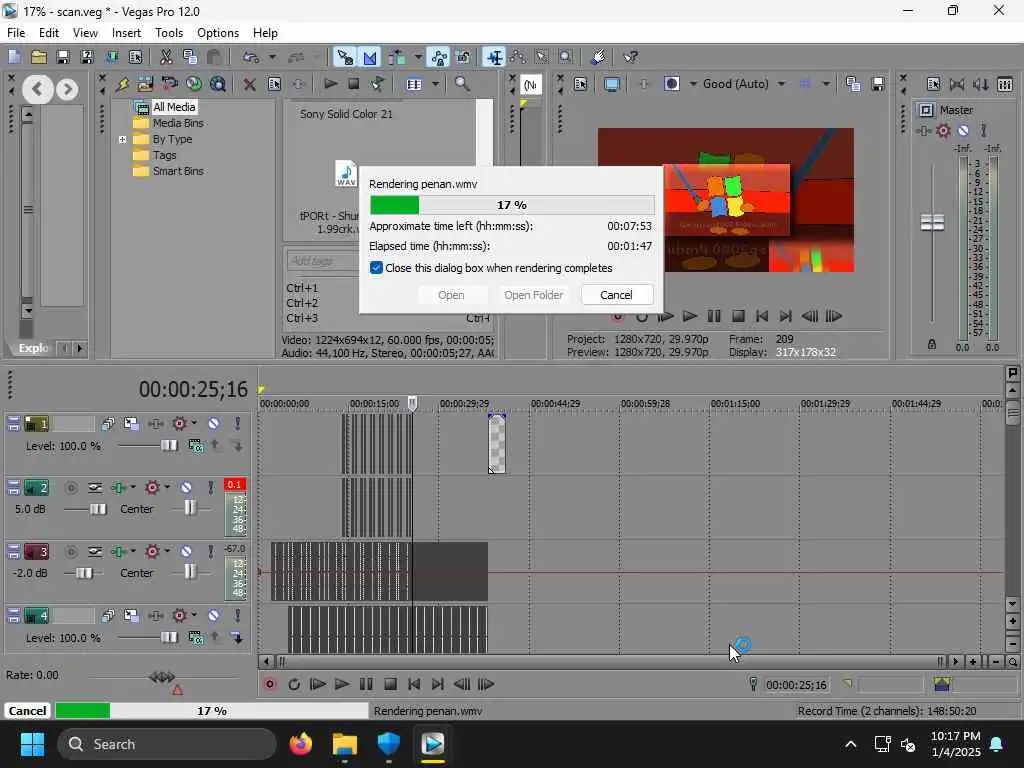
Task: Solo audio track 3
Action: pos(210,552)
